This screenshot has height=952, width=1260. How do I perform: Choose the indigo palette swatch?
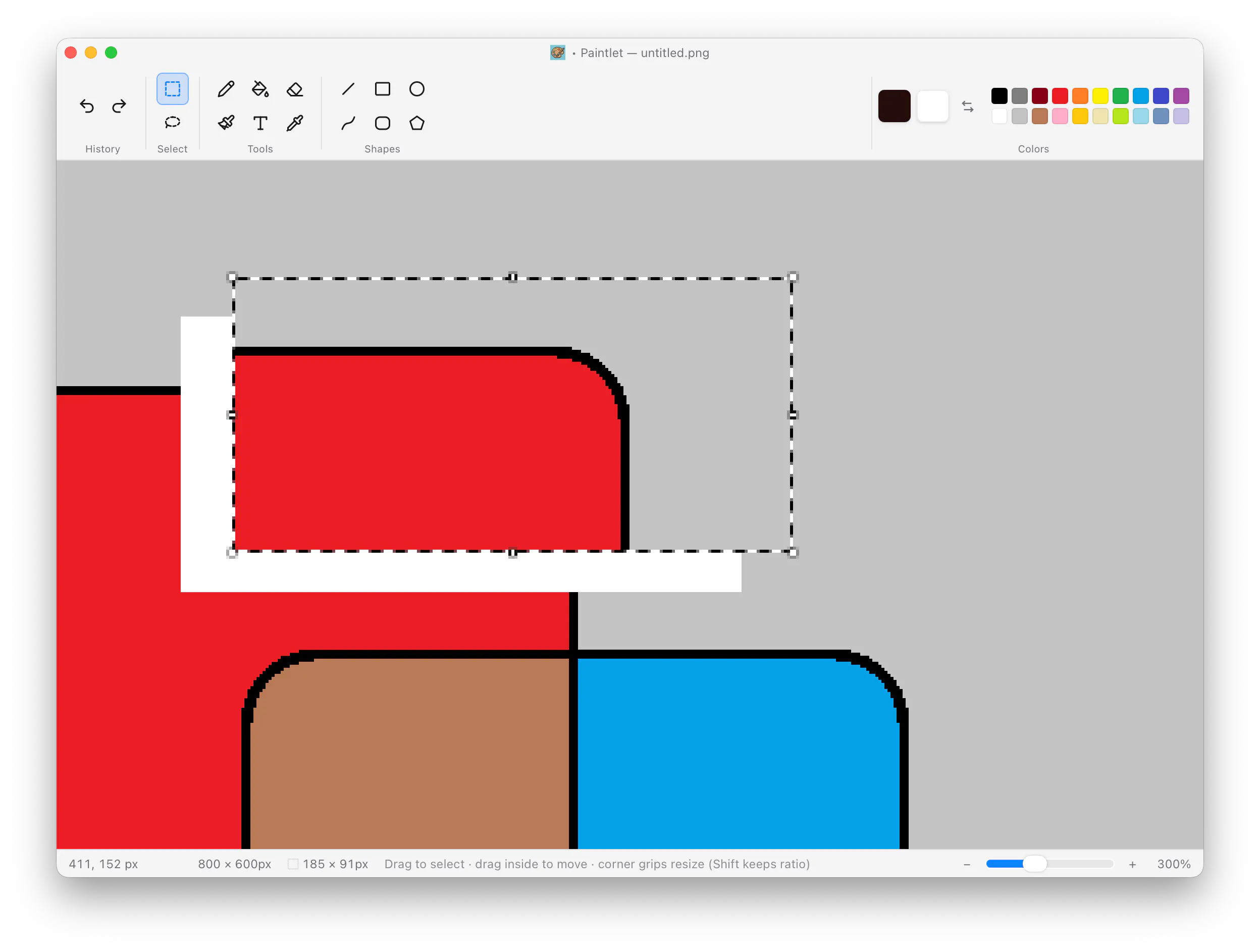1161,96
